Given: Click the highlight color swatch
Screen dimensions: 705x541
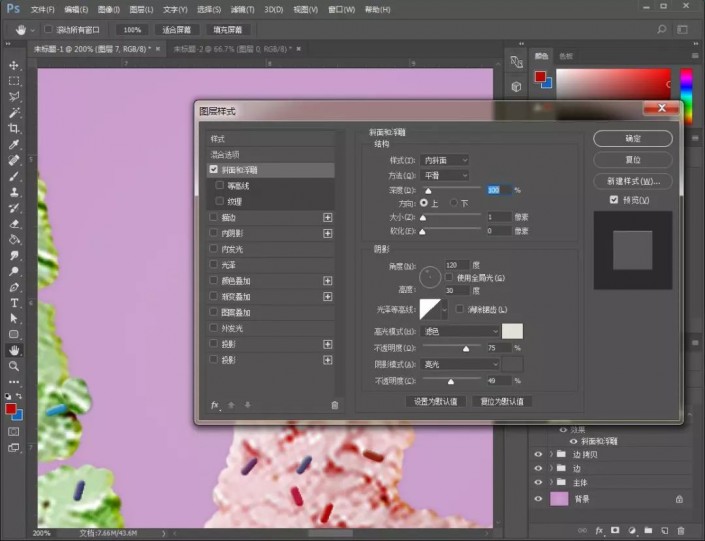Looking at the screenshot, I should [x=512, y=331].
